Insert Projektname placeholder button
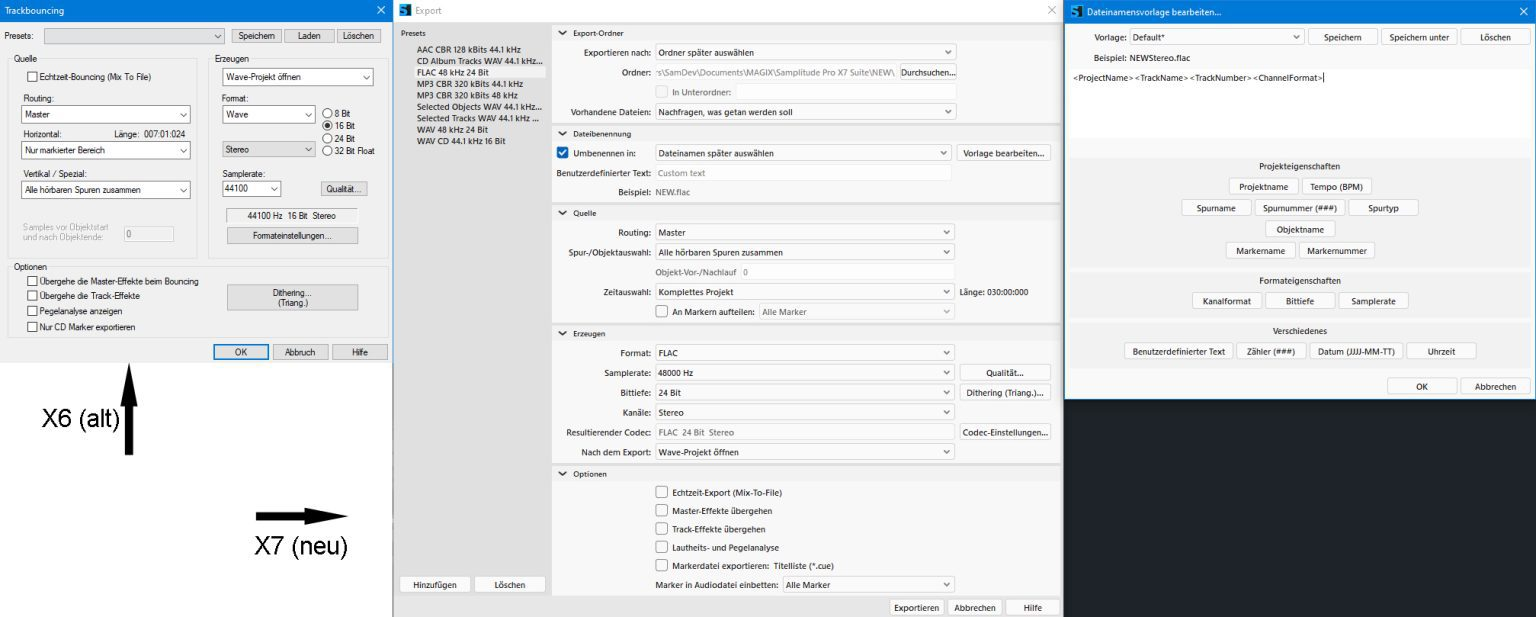The height and width of the screenshot is (617, 1536). (x=1263, y=187)
